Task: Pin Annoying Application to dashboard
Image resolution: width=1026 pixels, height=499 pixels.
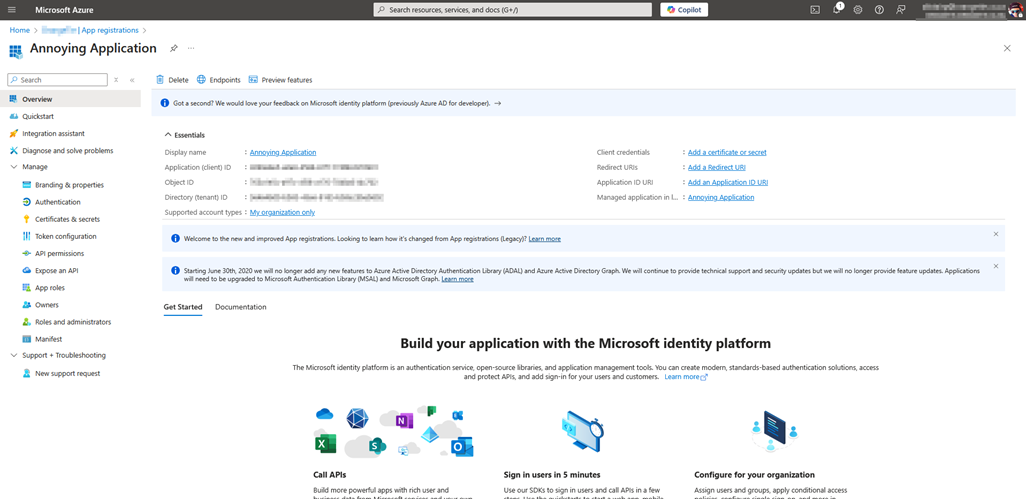Action: (173, 48)
